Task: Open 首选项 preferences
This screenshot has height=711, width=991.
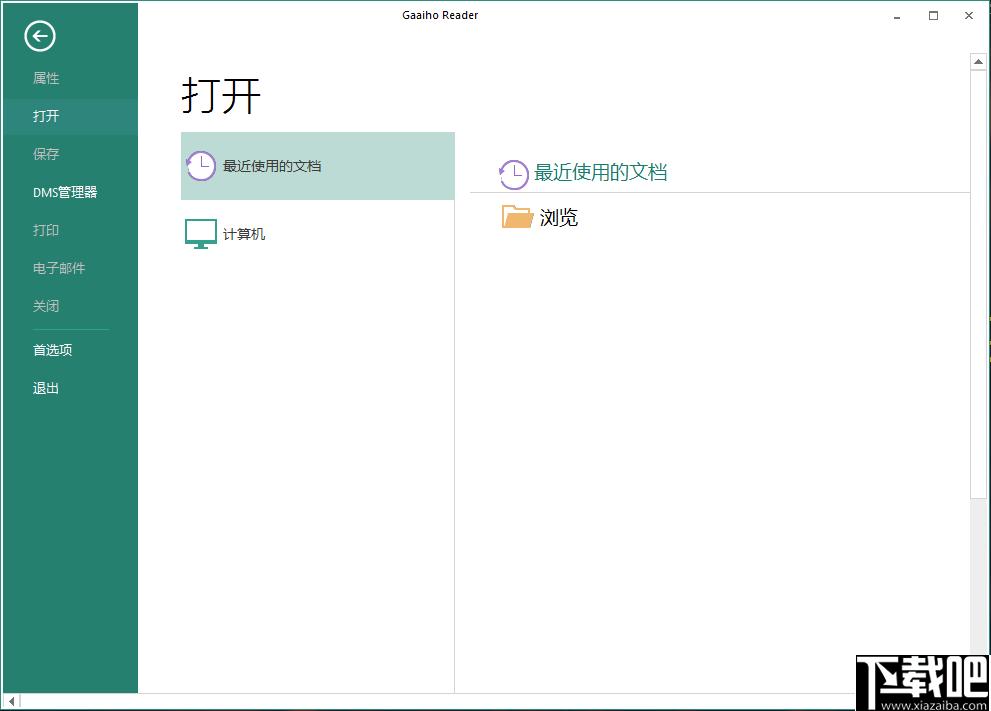Action: coord(52,350)
